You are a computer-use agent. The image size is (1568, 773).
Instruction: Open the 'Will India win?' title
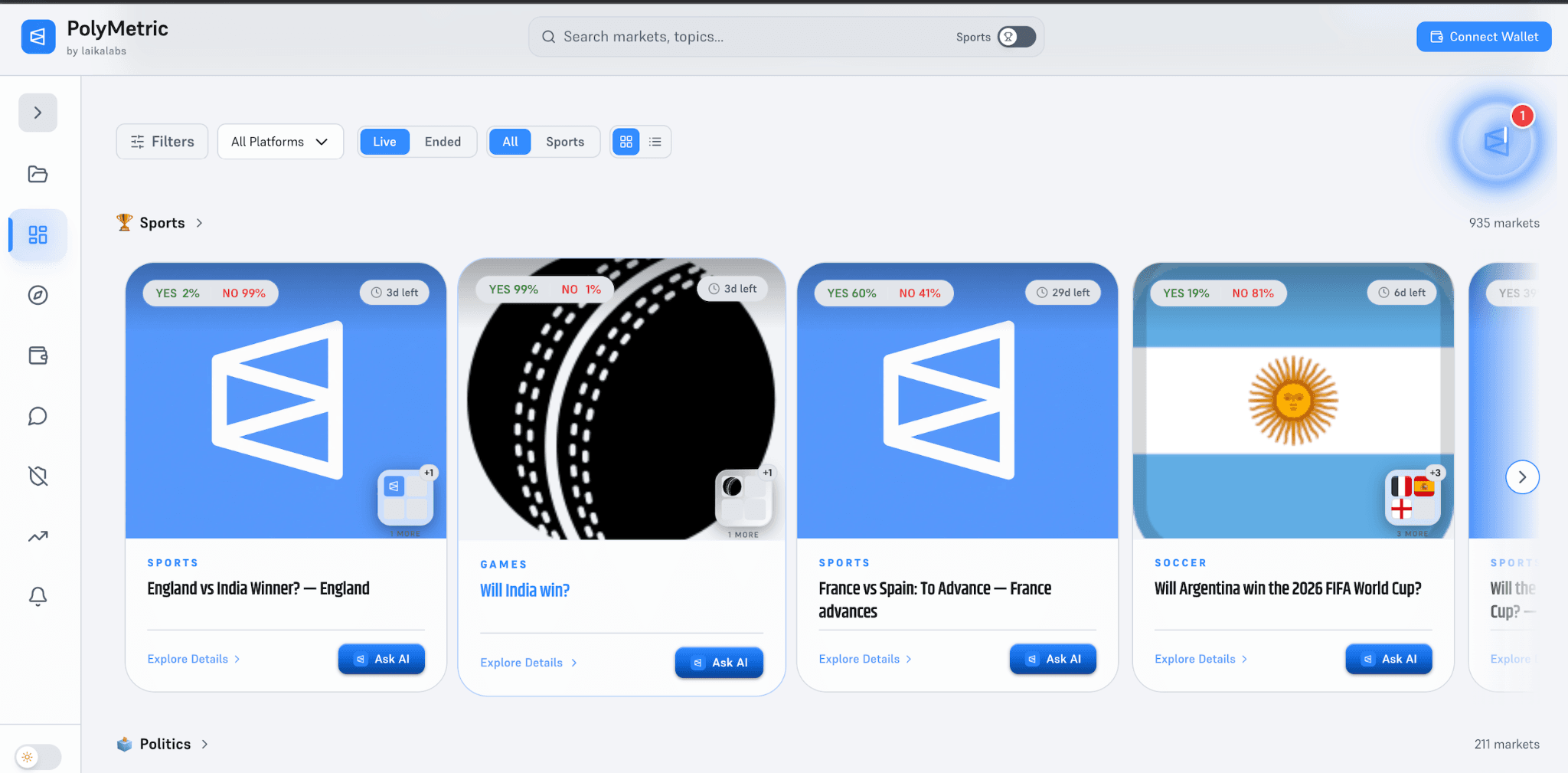coord(524,591)
